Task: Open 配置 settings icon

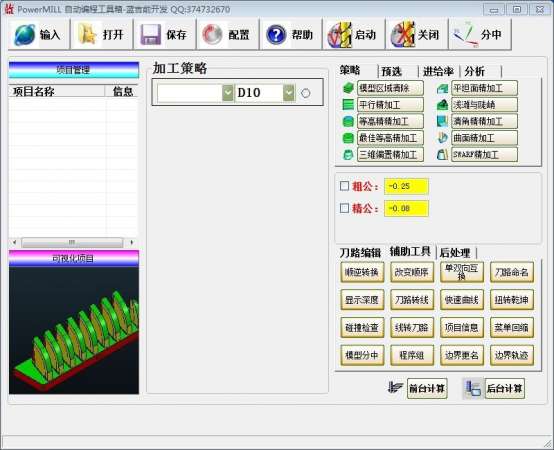Action: tap(212, 35)
